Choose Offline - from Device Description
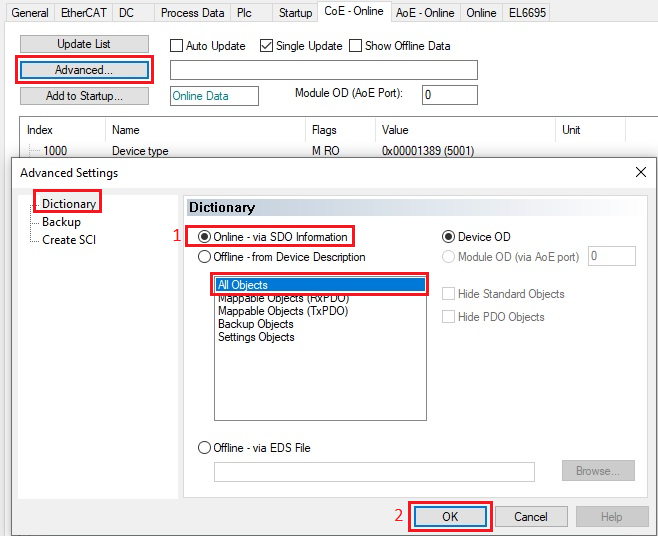 [x=282, y=256]
